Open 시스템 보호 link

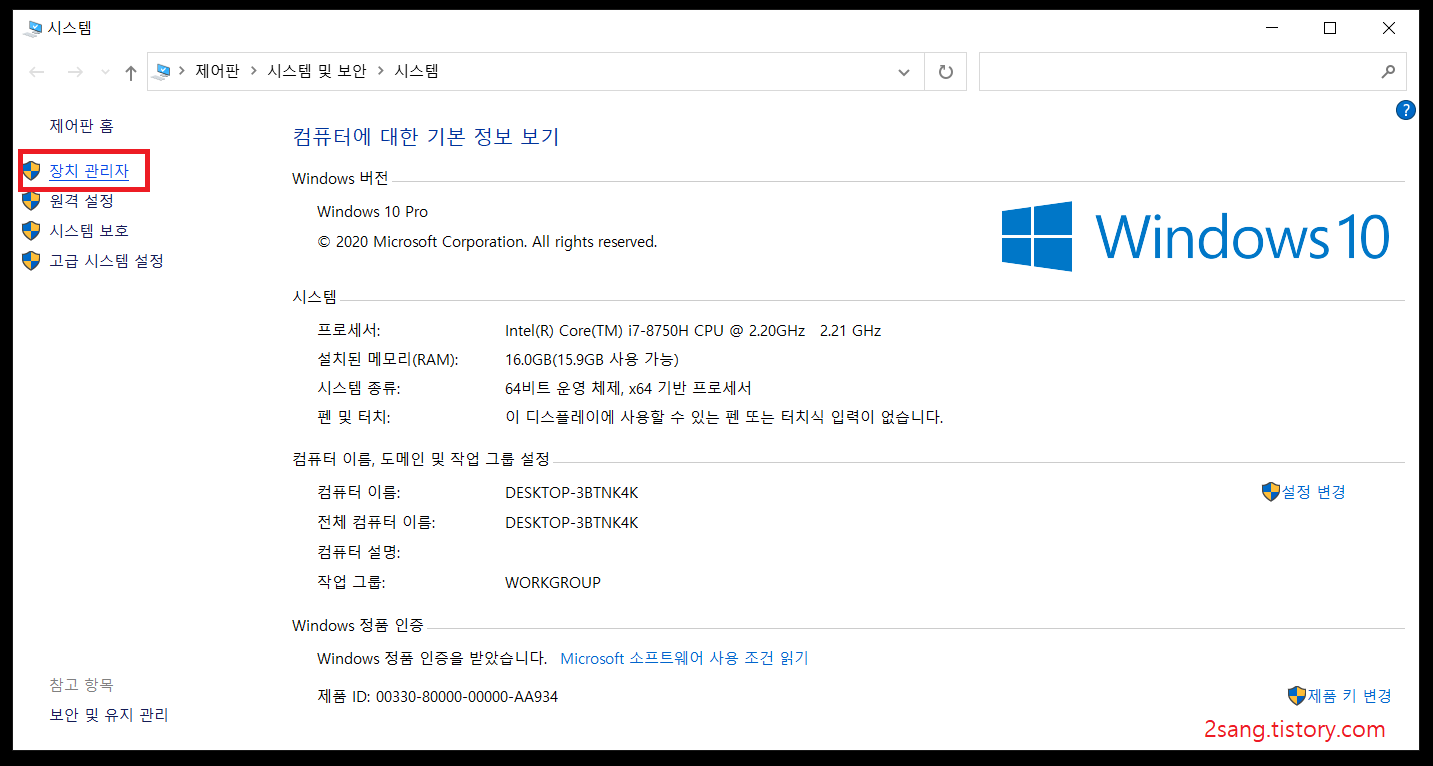coord(89,231)
